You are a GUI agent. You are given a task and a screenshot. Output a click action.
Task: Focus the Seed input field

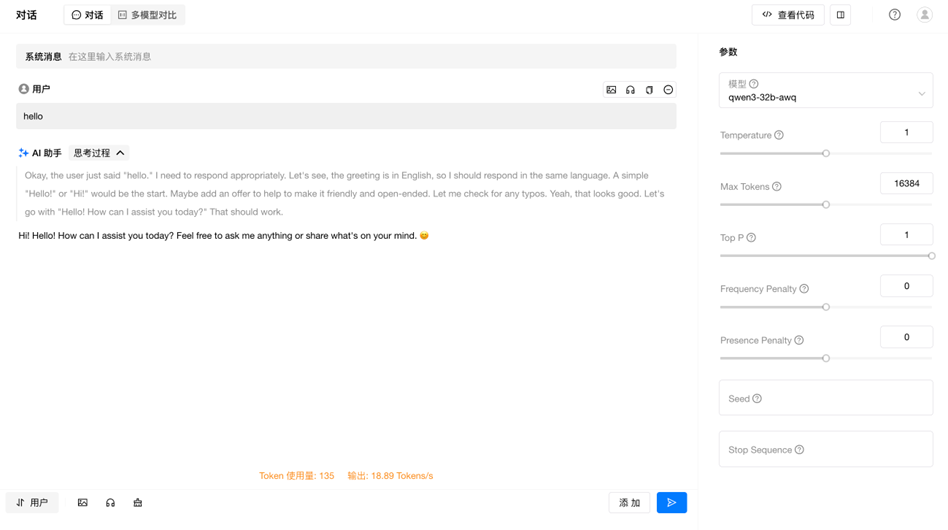[x=826, y=398]
